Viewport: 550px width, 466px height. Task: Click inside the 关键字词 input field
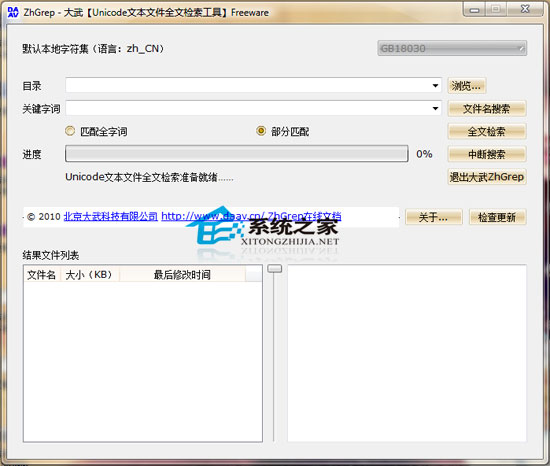point(248,108)
